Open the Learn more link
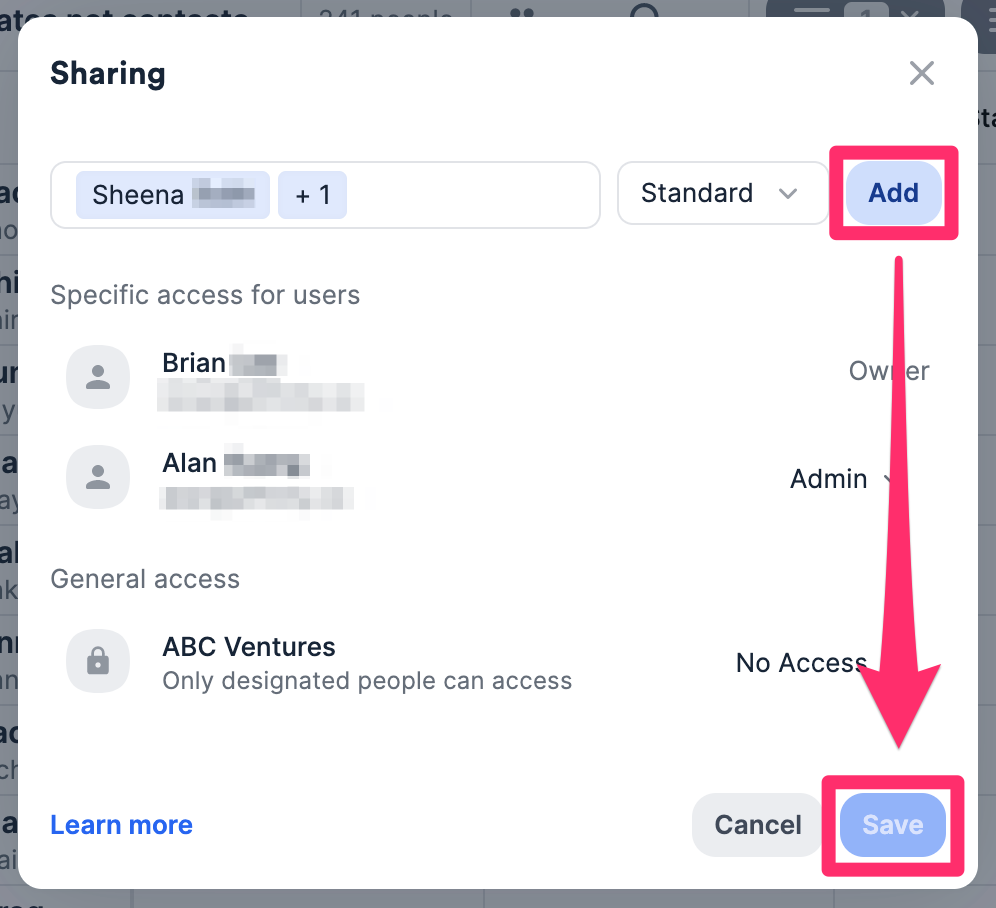Image resolution: width=996 pixels, height=908 pixels. tap(121, 825)
